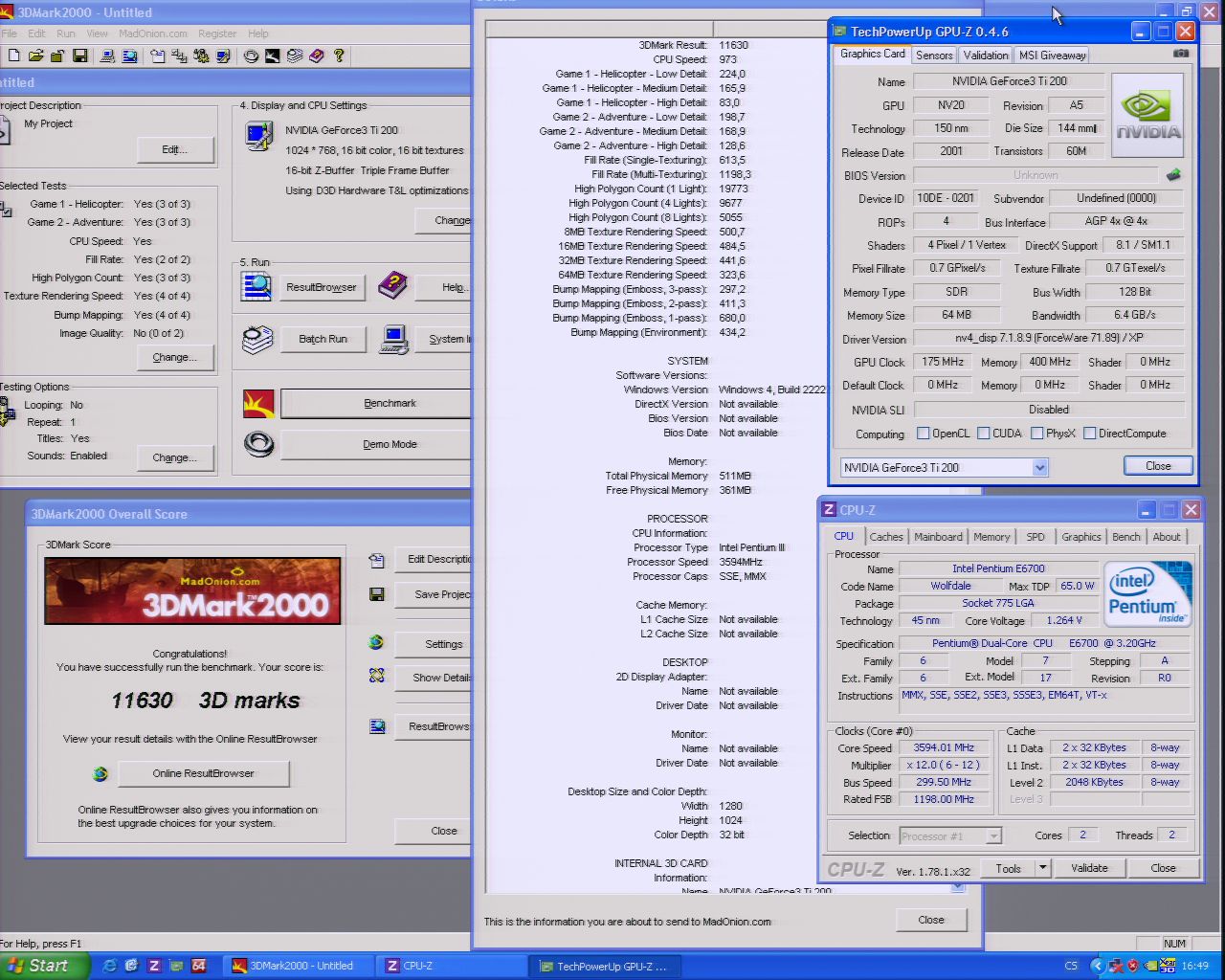Open the CPU-Z SPD tab
Viewport: 1225px width, 980px height.
point(1036,537)
